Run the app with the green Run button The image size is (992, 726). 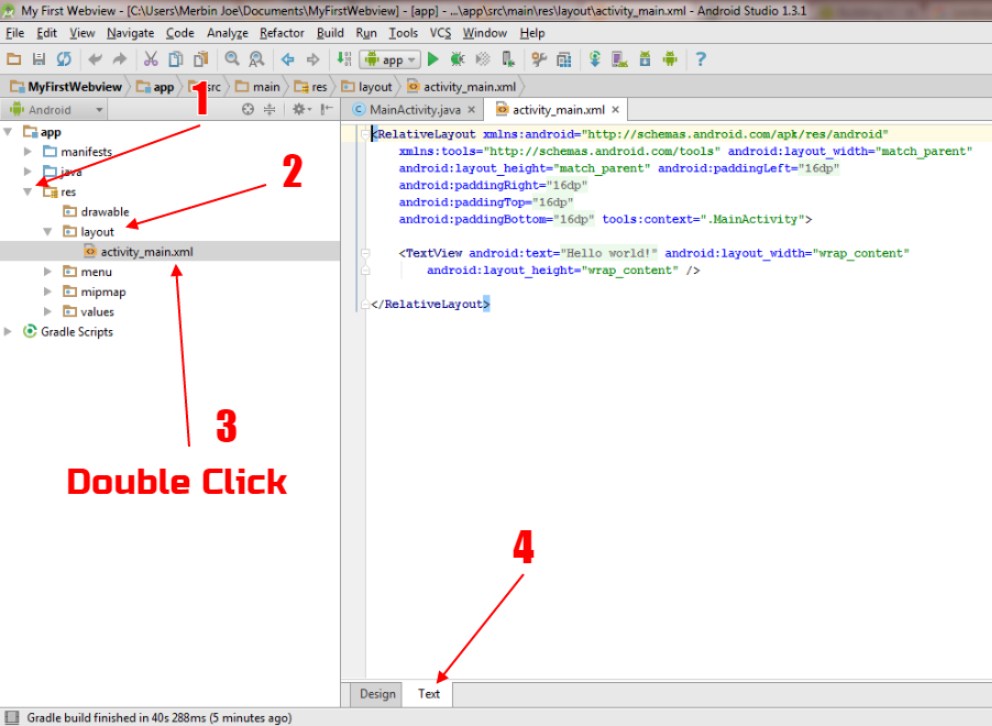pos(432,59)
